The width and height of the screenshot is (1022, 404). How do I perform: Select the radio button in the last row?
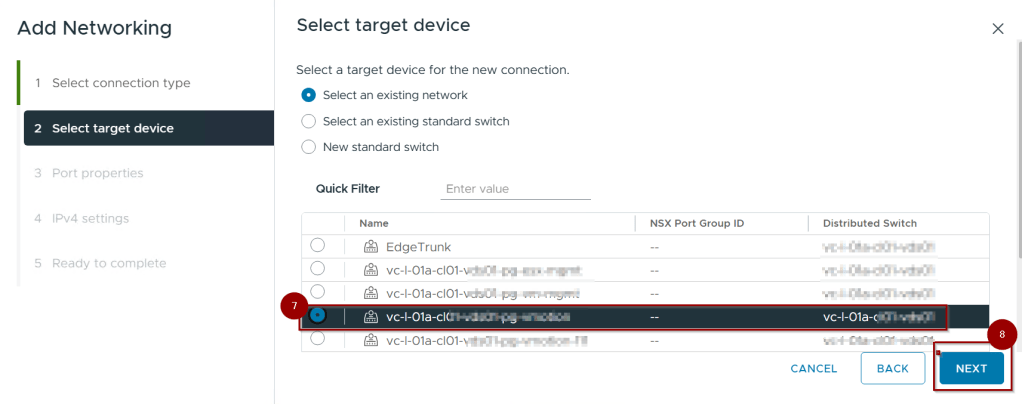click(x=317, y=339)
